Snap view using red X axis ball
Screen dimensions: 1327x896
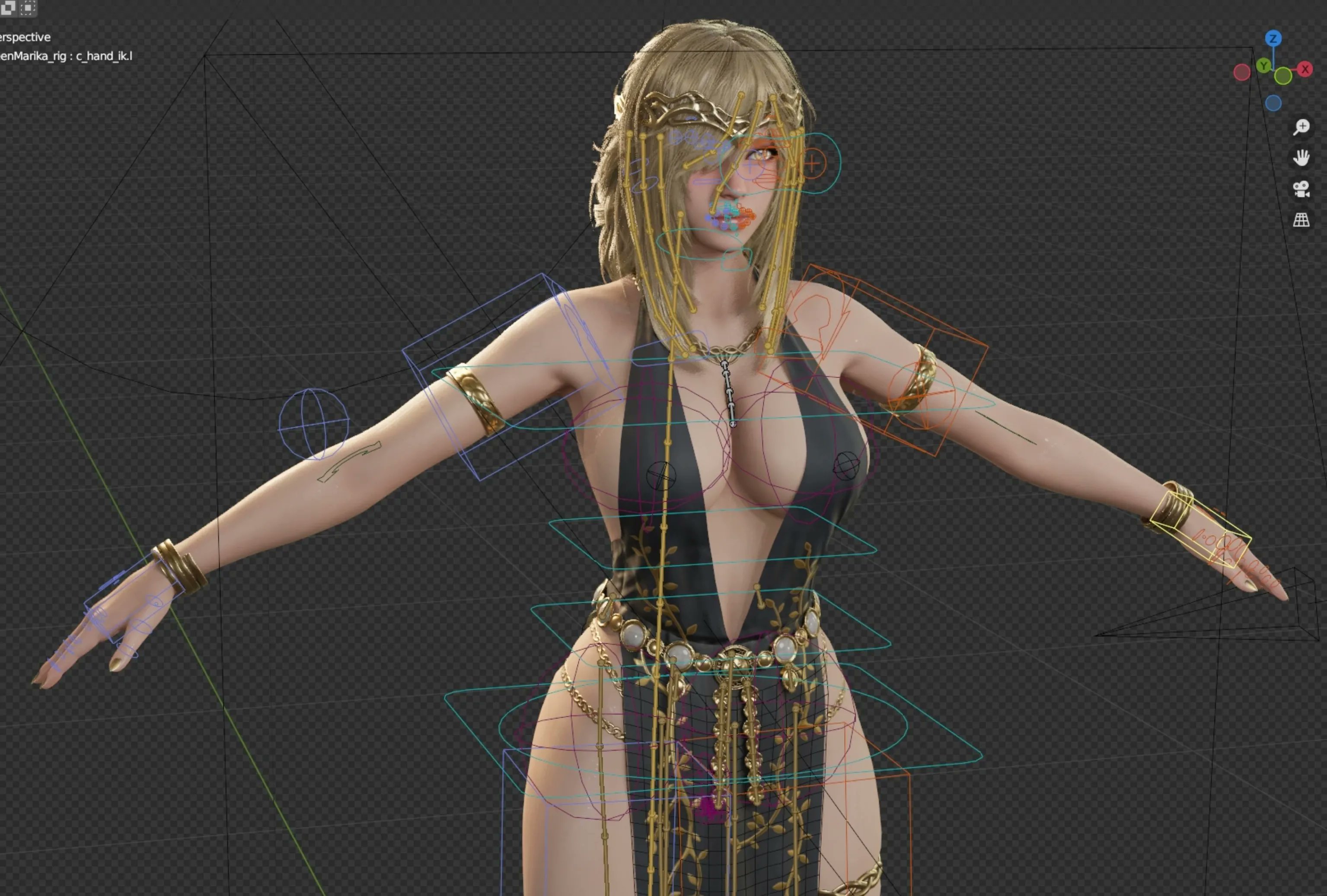coord(1305,69)
